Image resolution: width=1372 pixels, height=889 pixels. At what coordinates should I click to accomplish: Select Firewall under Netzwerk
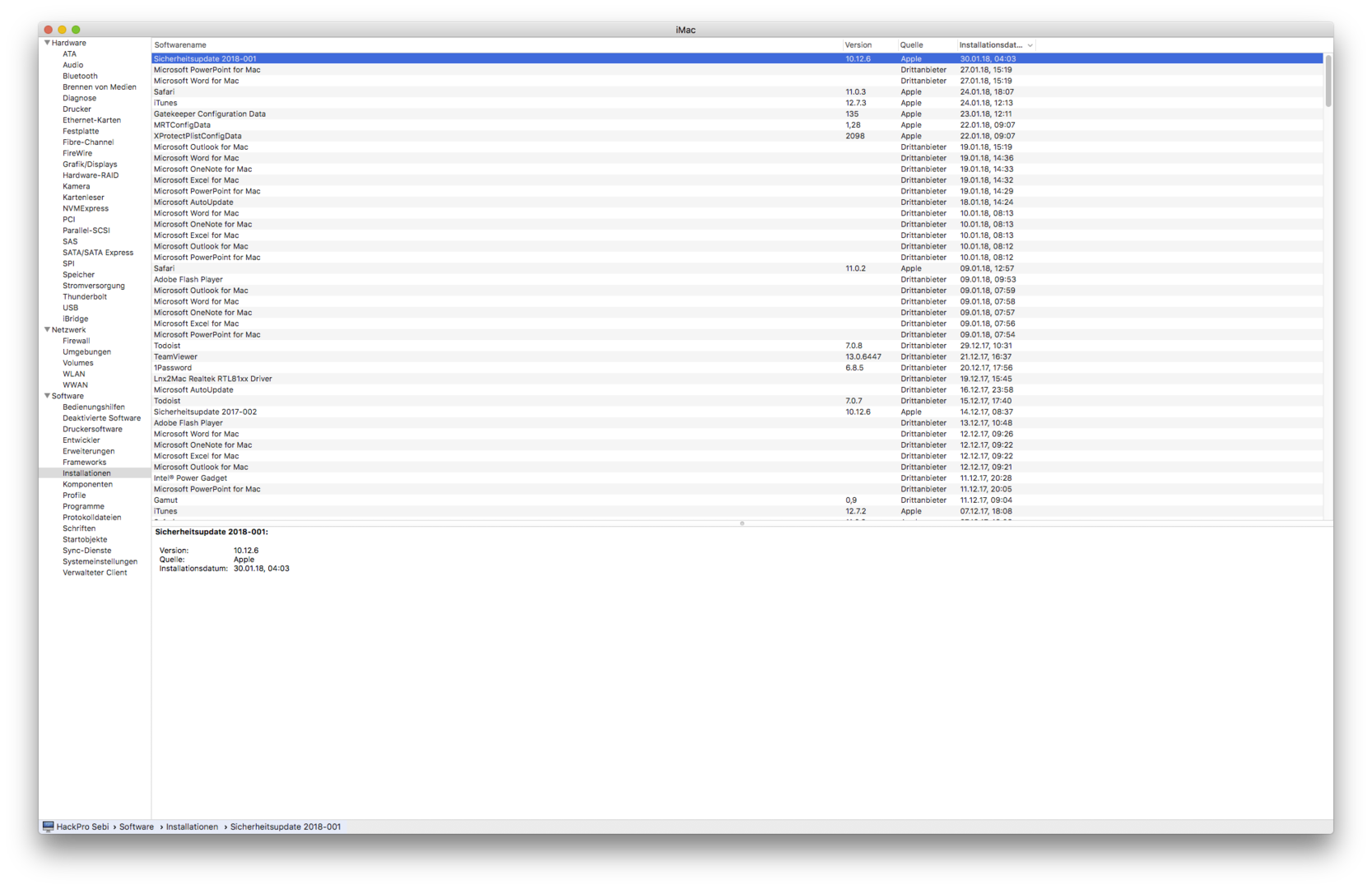click(77, 341)
